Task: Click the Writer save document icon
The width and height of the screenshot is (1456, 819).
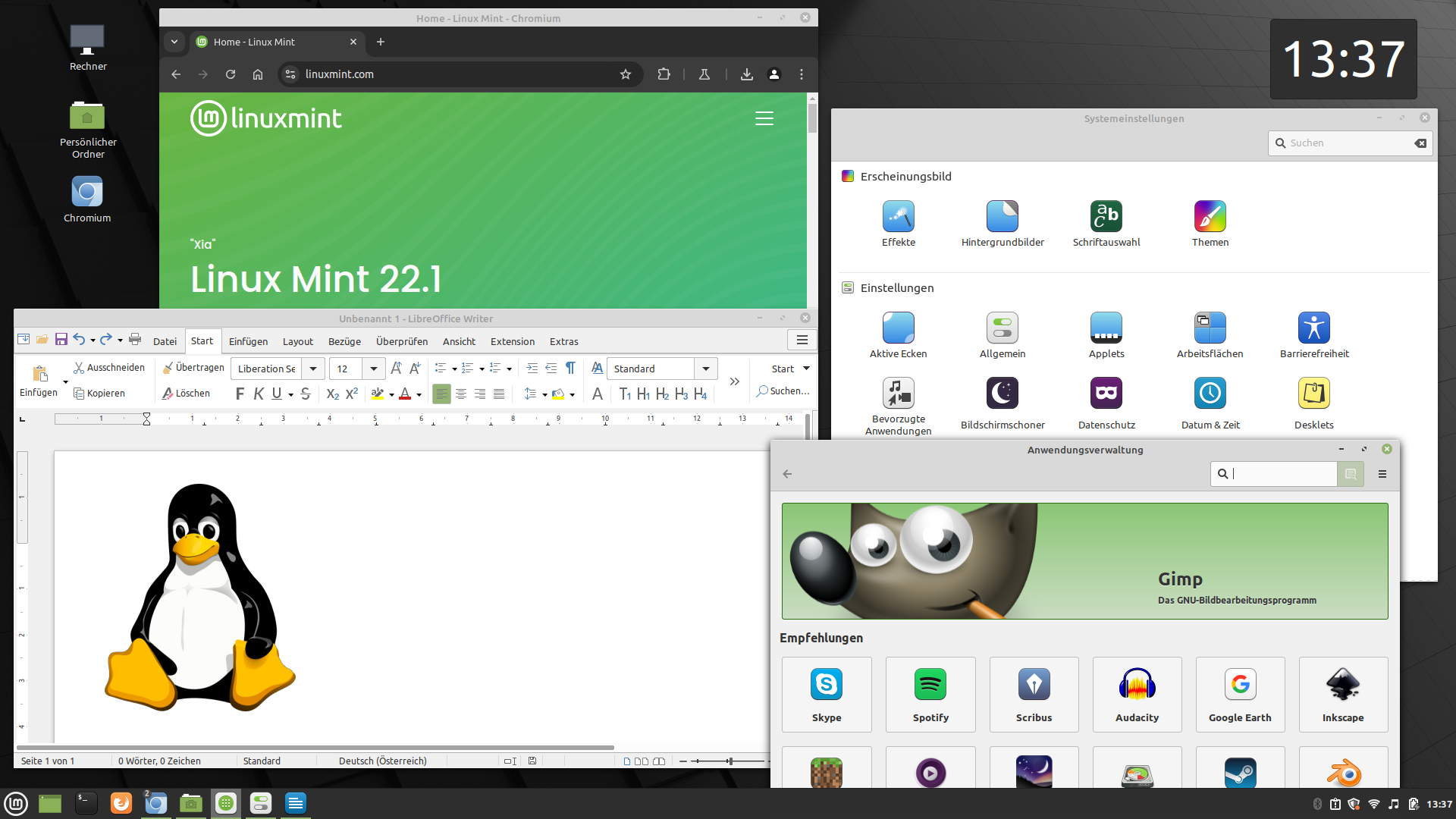Action: pos(61,340)
